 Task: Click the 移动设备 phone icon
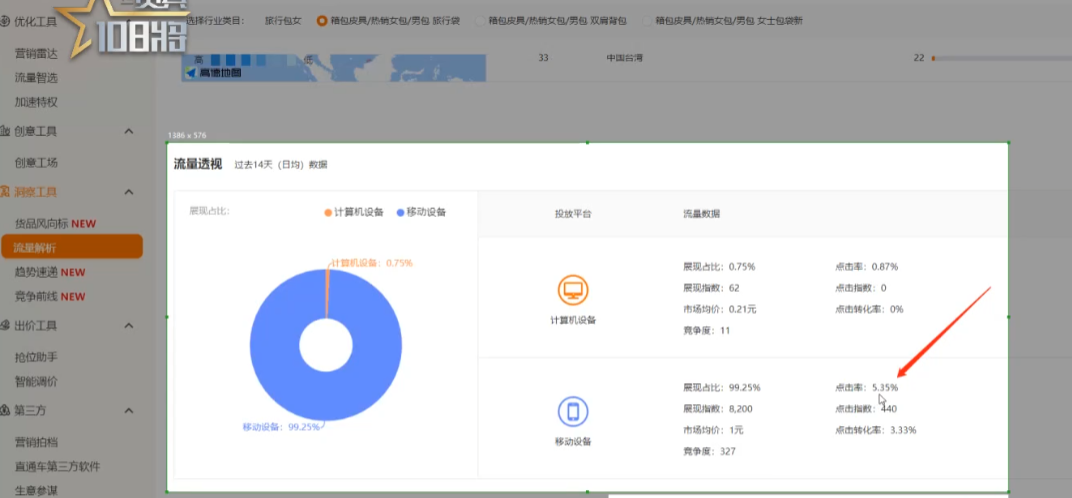click(x=573, y=411)
